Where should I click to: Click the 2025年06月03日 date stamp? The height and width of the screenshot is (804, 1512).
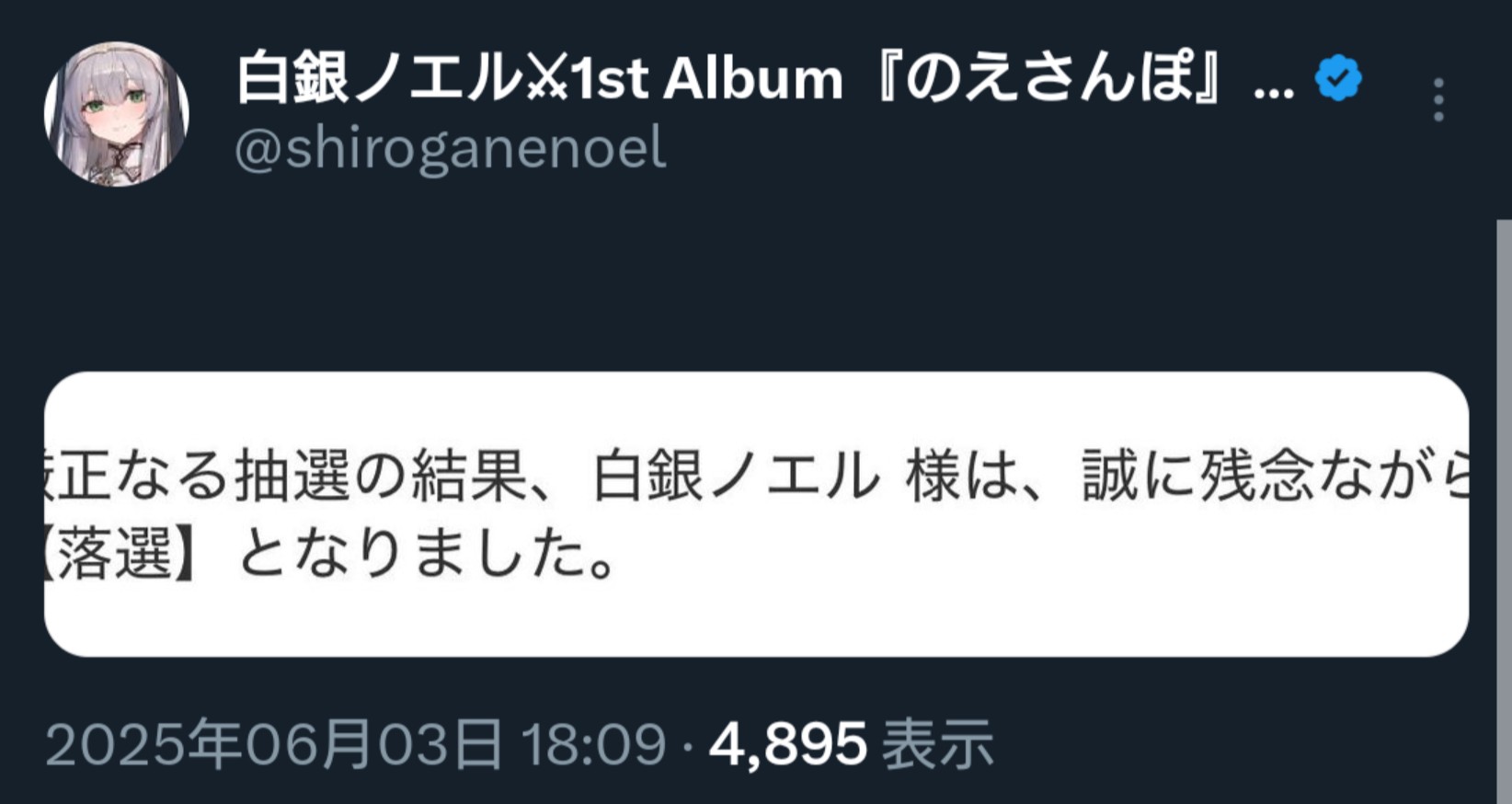(274, 743)
